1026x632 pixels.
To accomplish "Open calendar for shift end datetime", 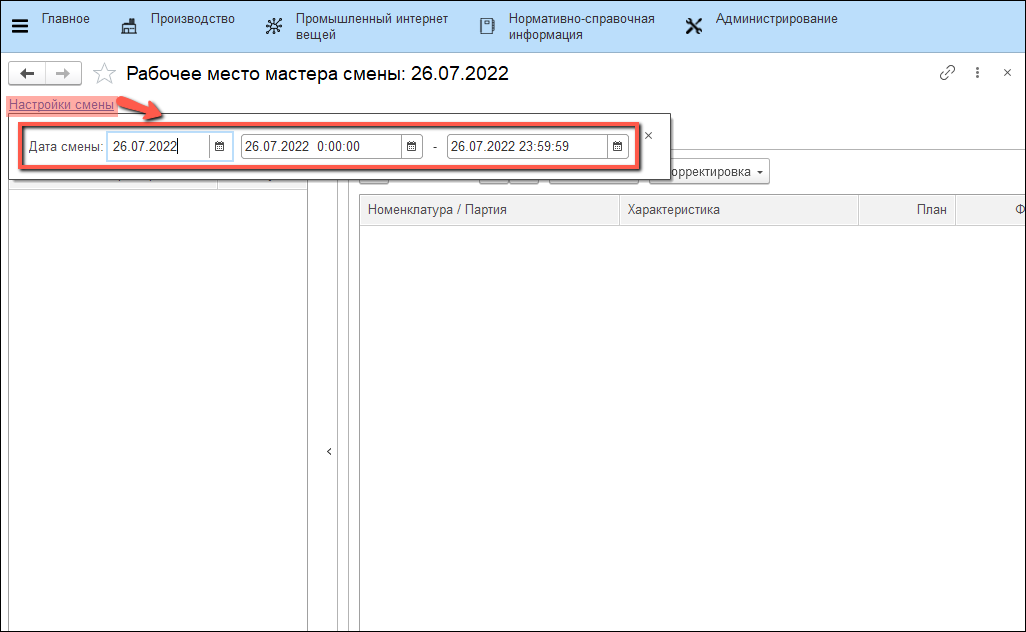I will pos(617,146).
